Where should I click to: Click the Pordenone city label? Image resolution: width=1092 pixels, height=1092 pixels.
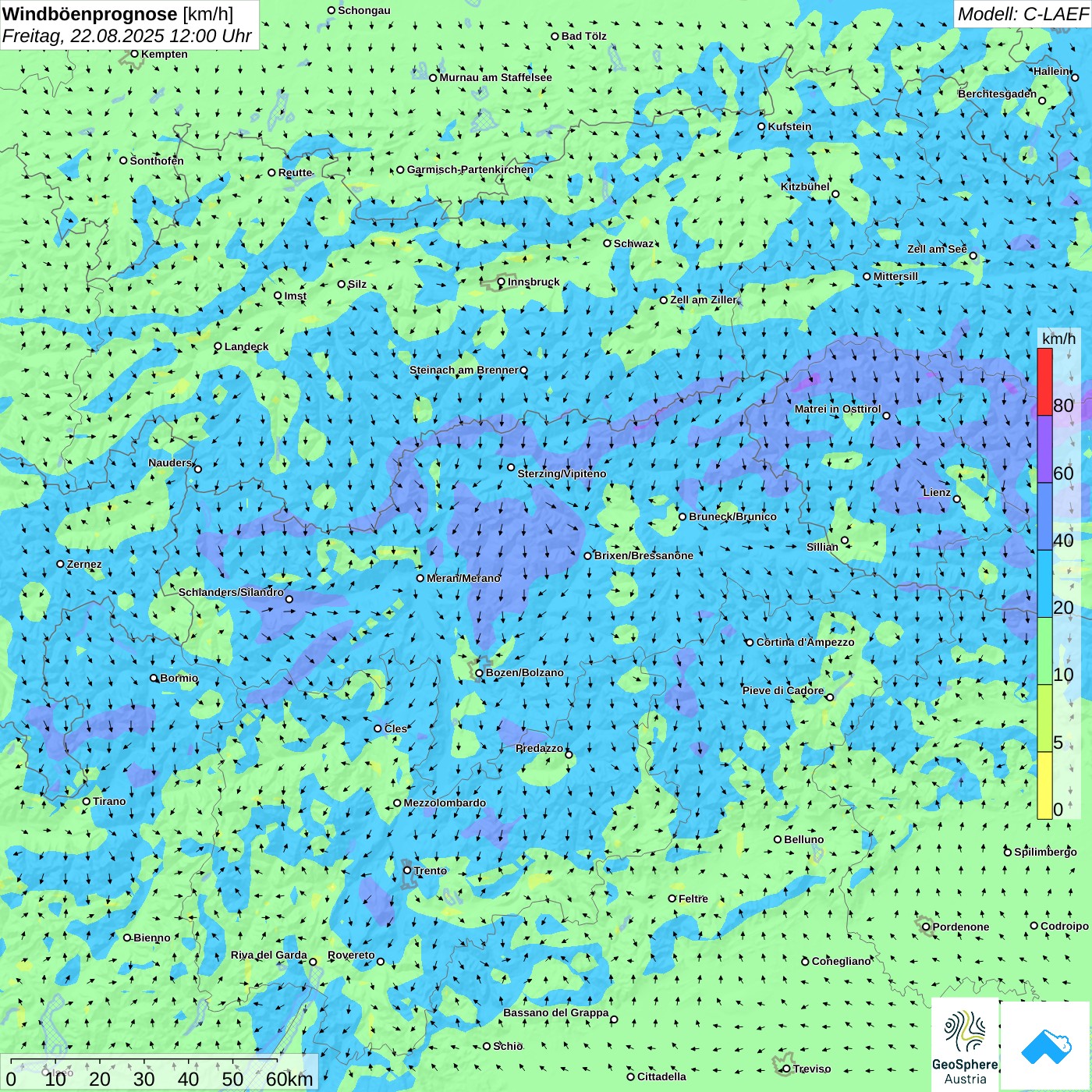pos(960,927)
